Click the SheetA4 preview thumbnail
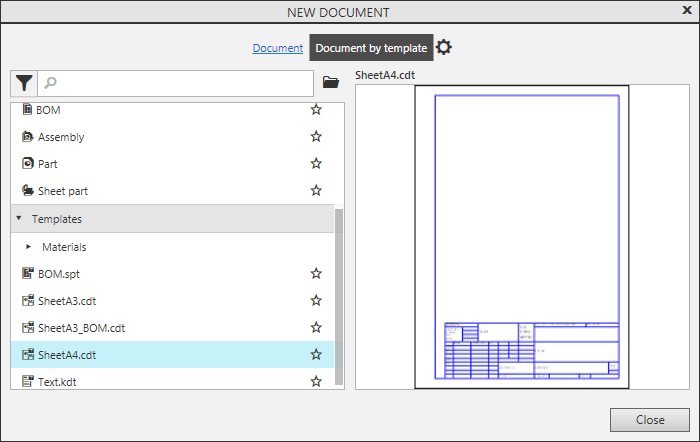The height and width of the screenshot is (442, 700). pos(522,236)
